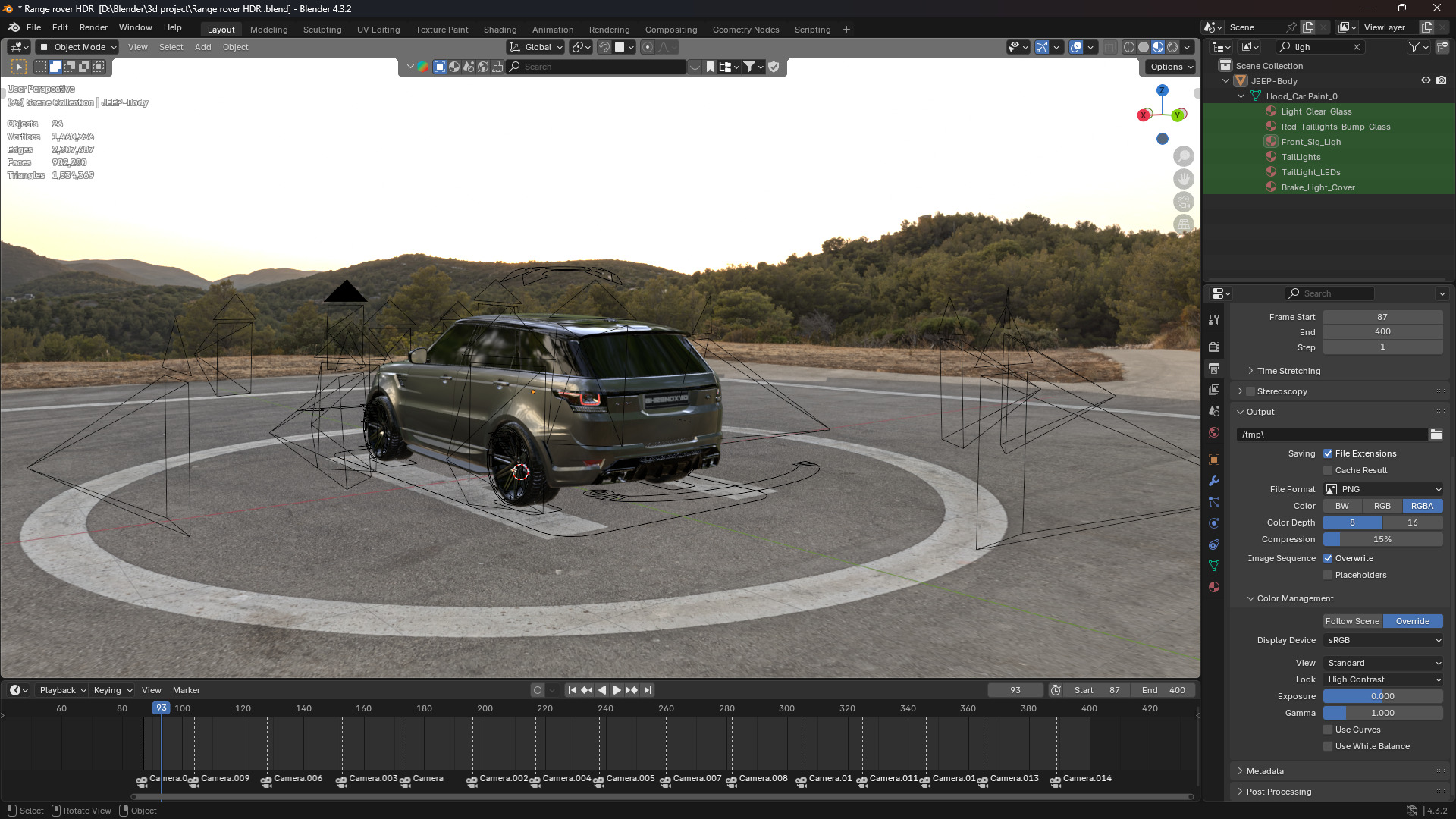Screen dimensions: 1456x819
Task: Click the new collection icon in outliner
Action: [x=1442, y=47]
